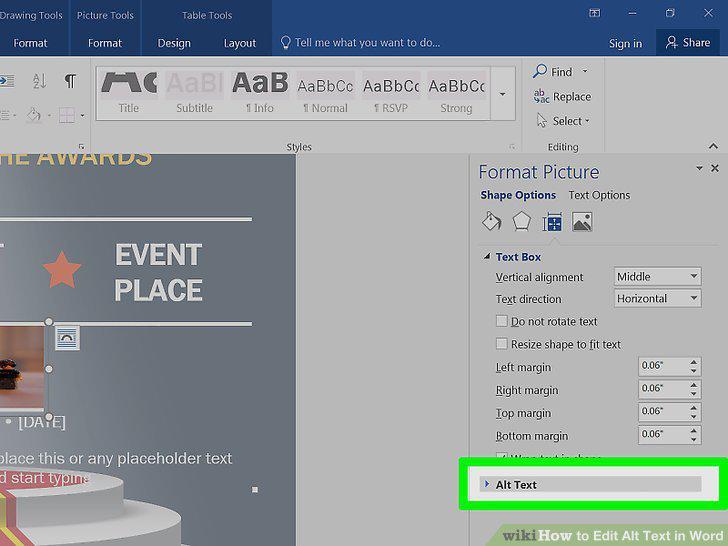Close the Format Picture pane
728x546 pixels.
pos(715,168)
